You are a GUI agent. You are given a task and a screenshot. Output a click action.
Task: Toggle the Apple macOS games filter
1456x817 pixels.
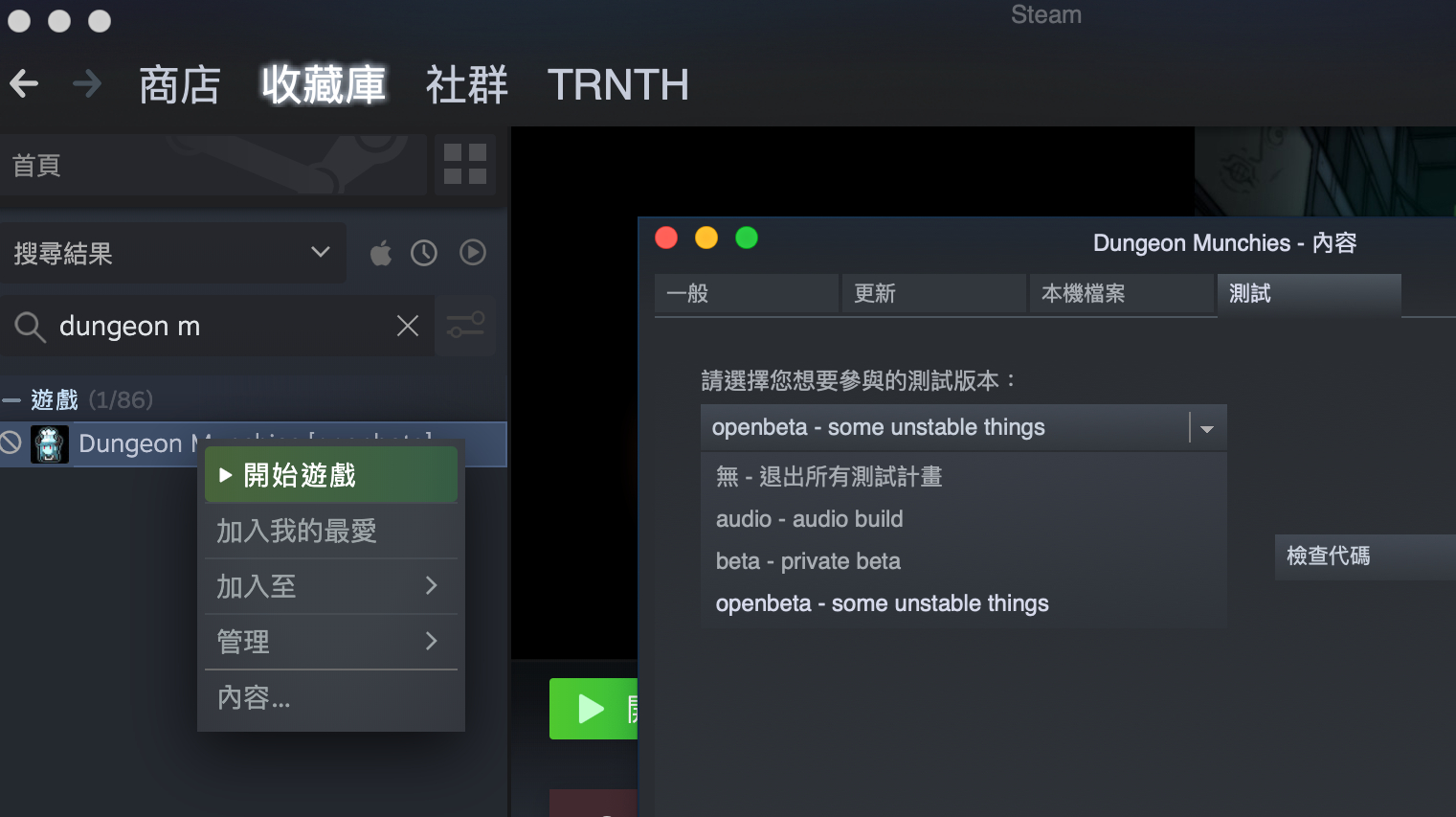coord(381,253)
